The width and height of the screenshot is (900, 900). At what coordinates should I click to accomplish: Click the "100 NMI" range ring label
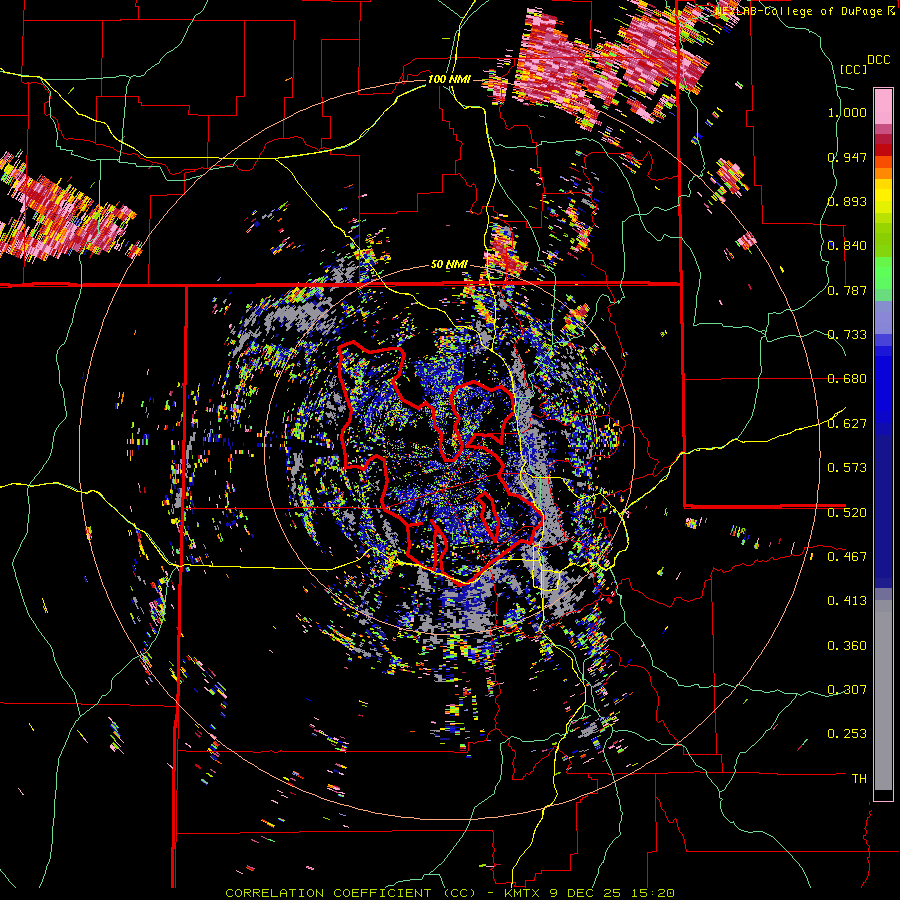pyautogui.click(x=449, y=79)
